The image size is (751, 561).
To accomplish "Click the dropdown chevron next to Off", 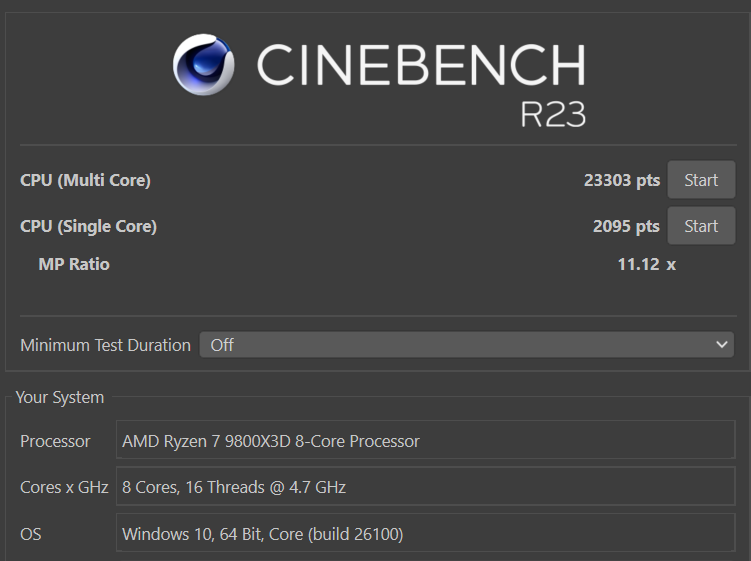I will (721, 344).
